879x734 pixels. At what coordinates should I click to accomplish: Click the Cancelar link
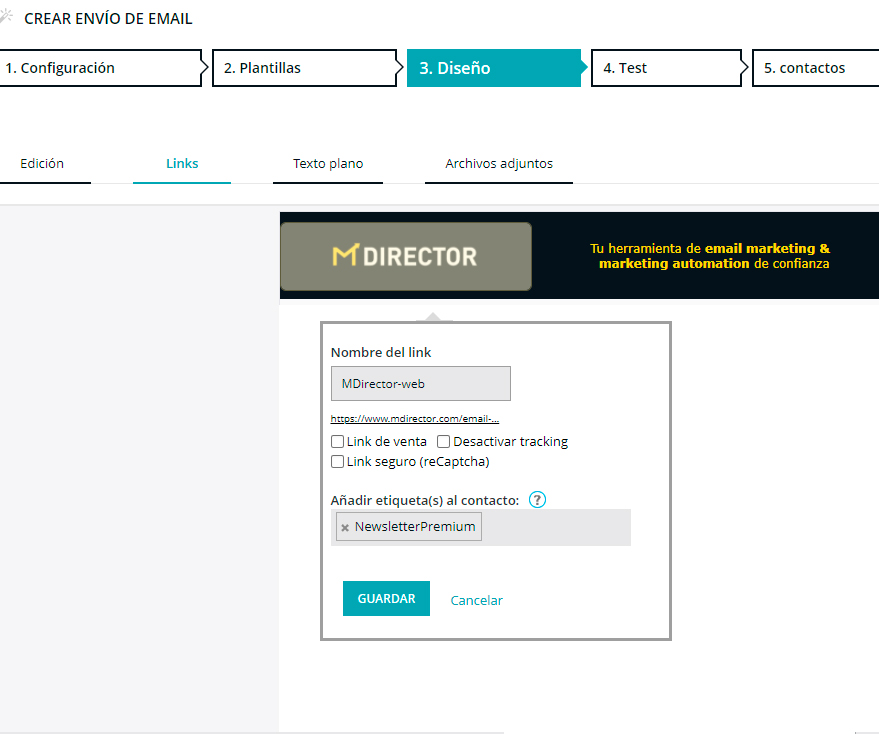click(476, 601)
